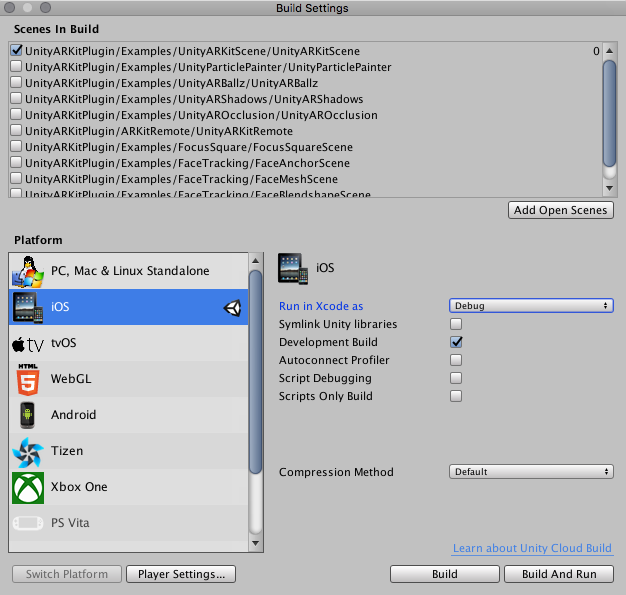Click the Tizen pinwheel icon

coord(28,452)
